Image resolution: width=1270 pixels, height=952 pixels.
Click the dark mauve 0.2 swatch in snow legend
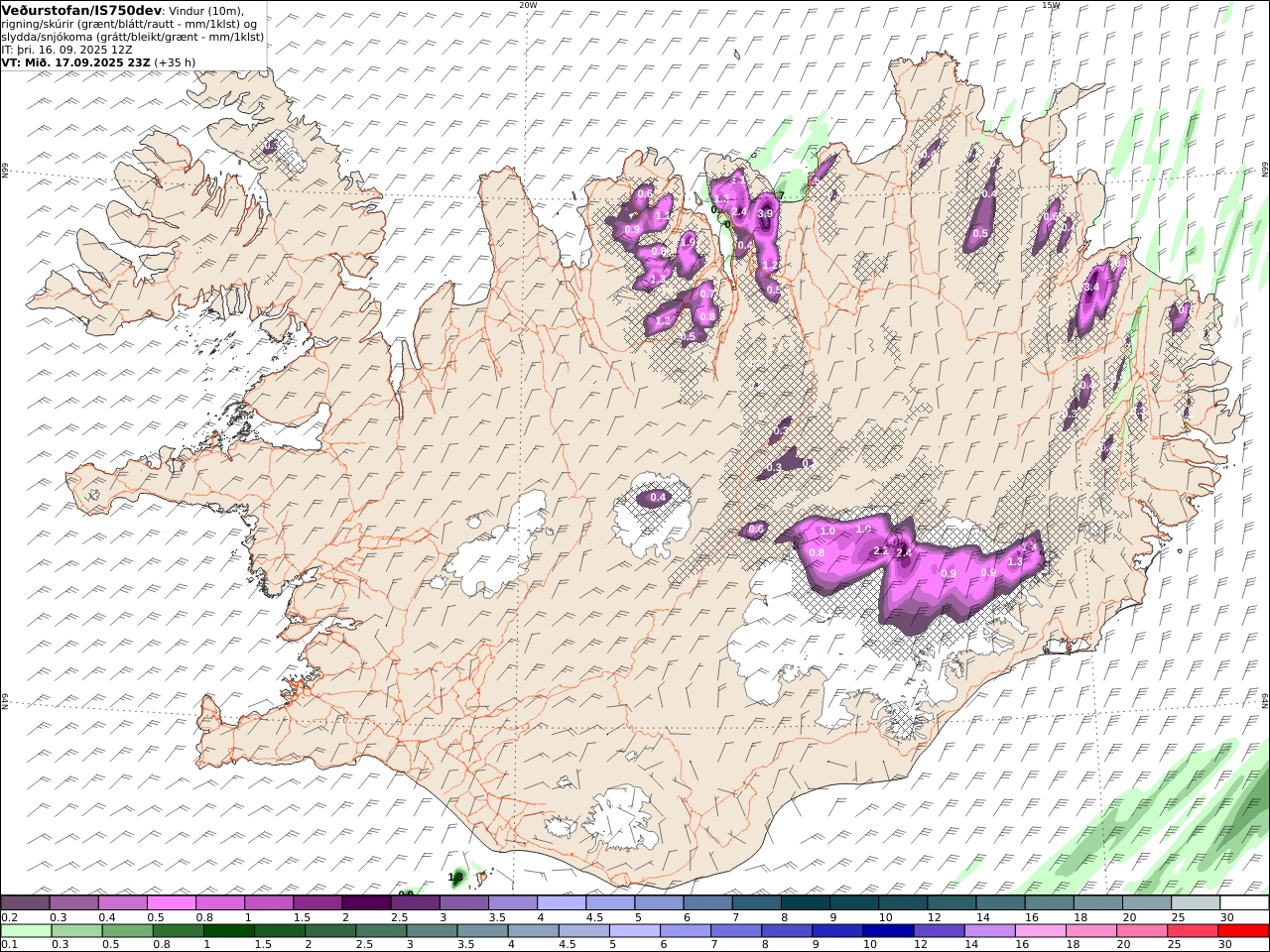(x=26, y=902)
